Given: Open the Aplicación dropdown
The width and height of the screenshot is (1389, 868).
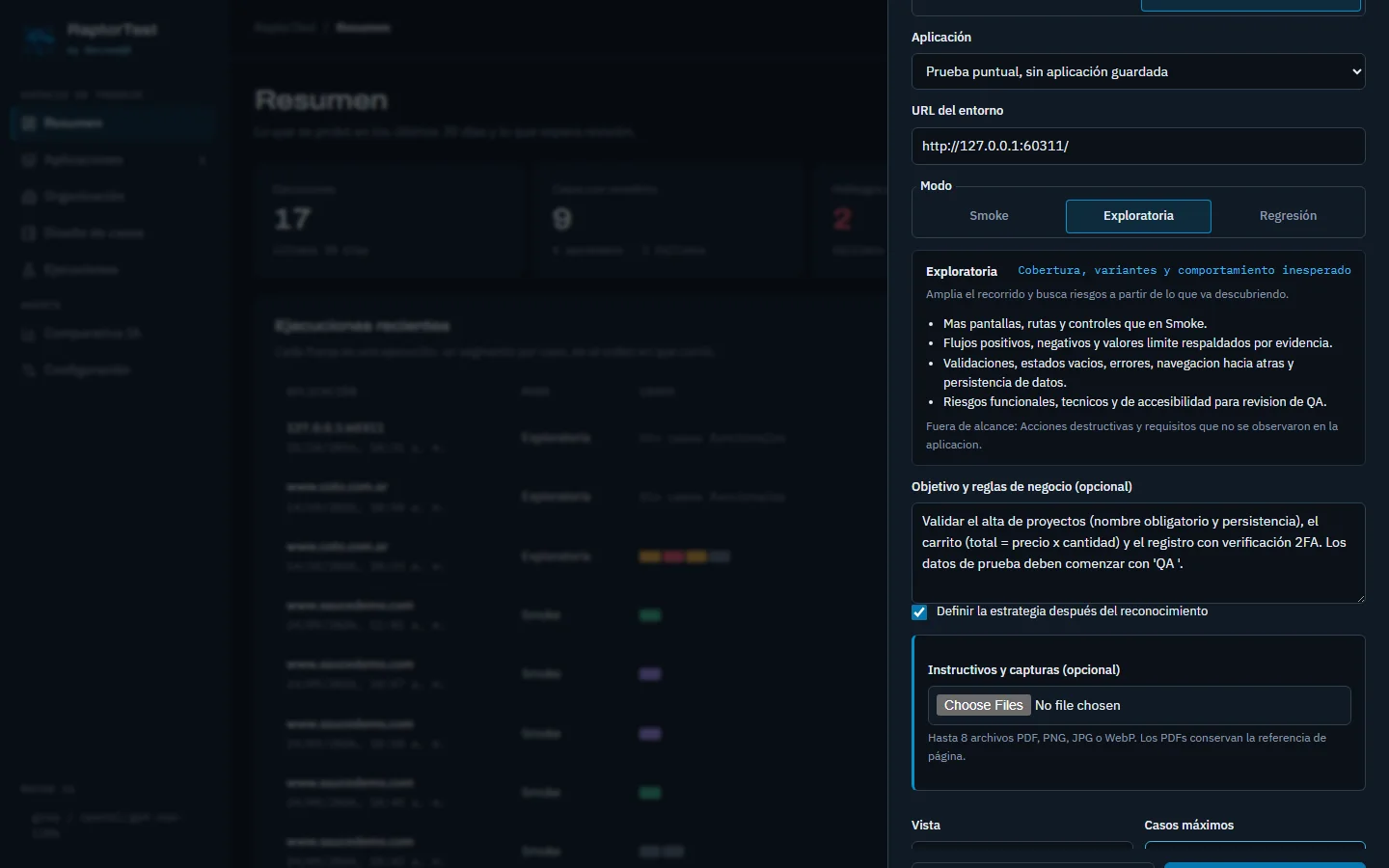Looking at the screenshot, I should coord(1138,71).
